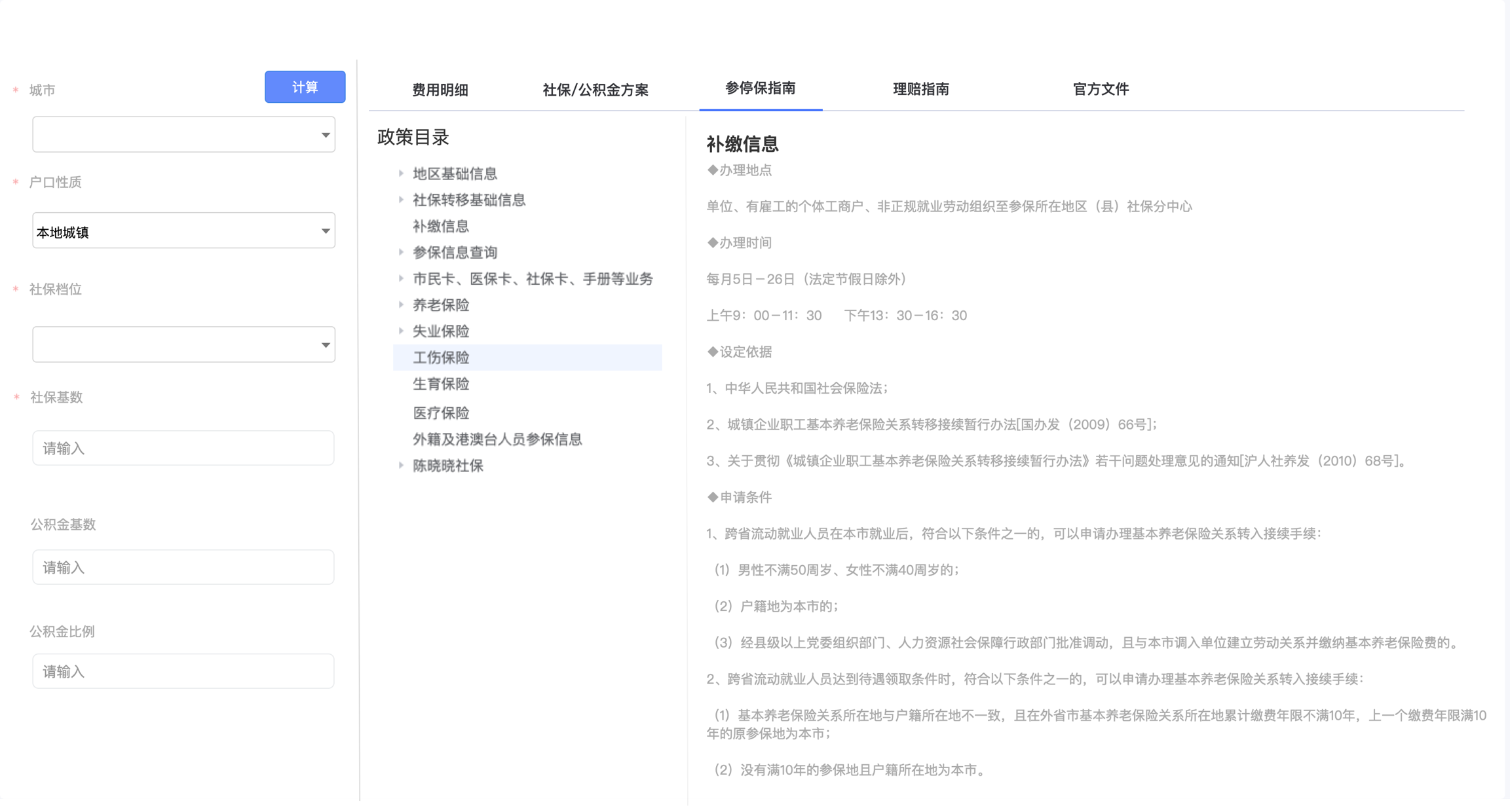The height and width of the screenshot is (812, 1510).
Task: Switch to the 费用明细 tab
Action: (x=440, y=90)
